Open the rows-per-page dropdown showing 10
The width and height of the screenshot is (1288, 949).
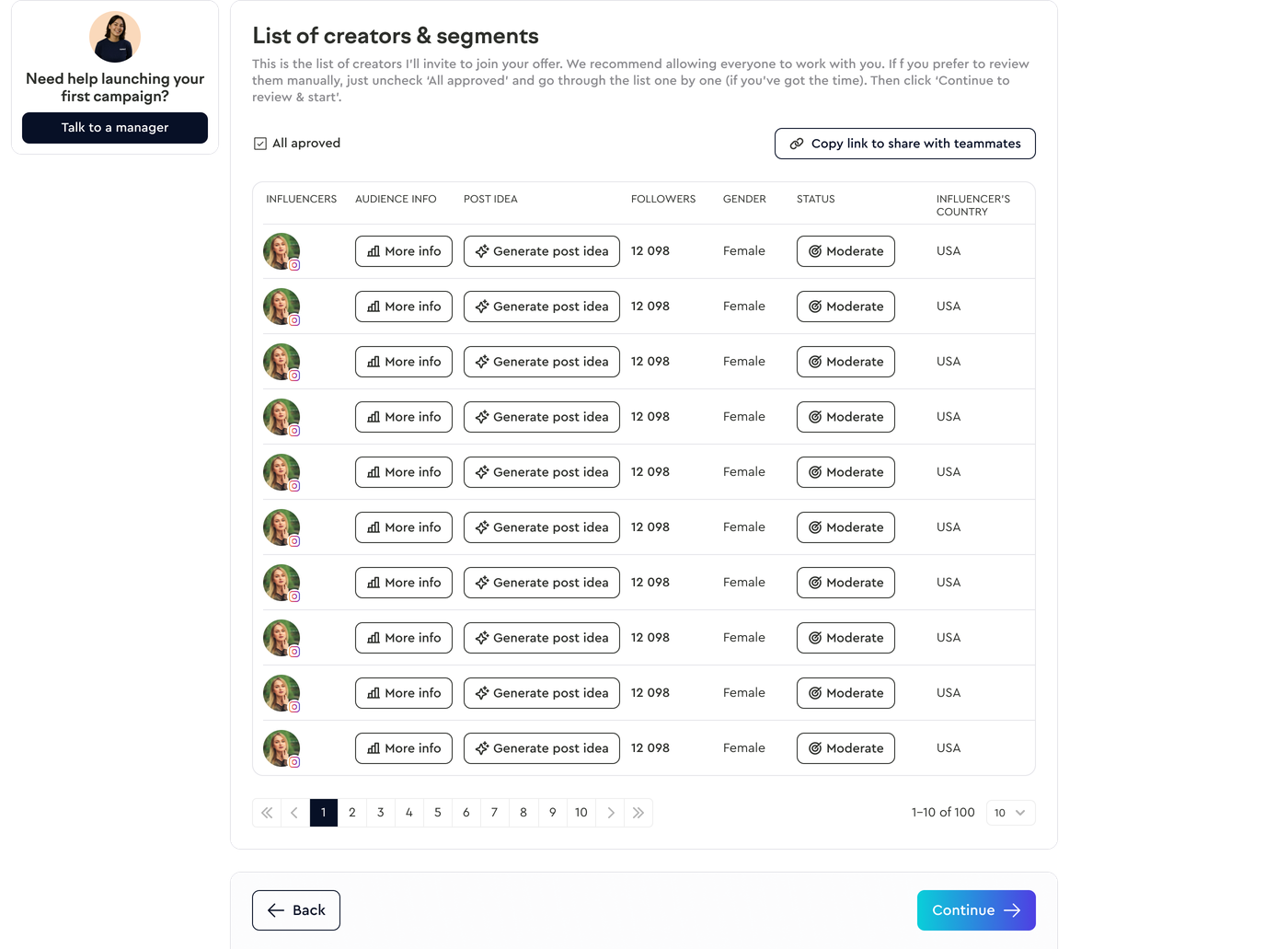click(1010, 813)
